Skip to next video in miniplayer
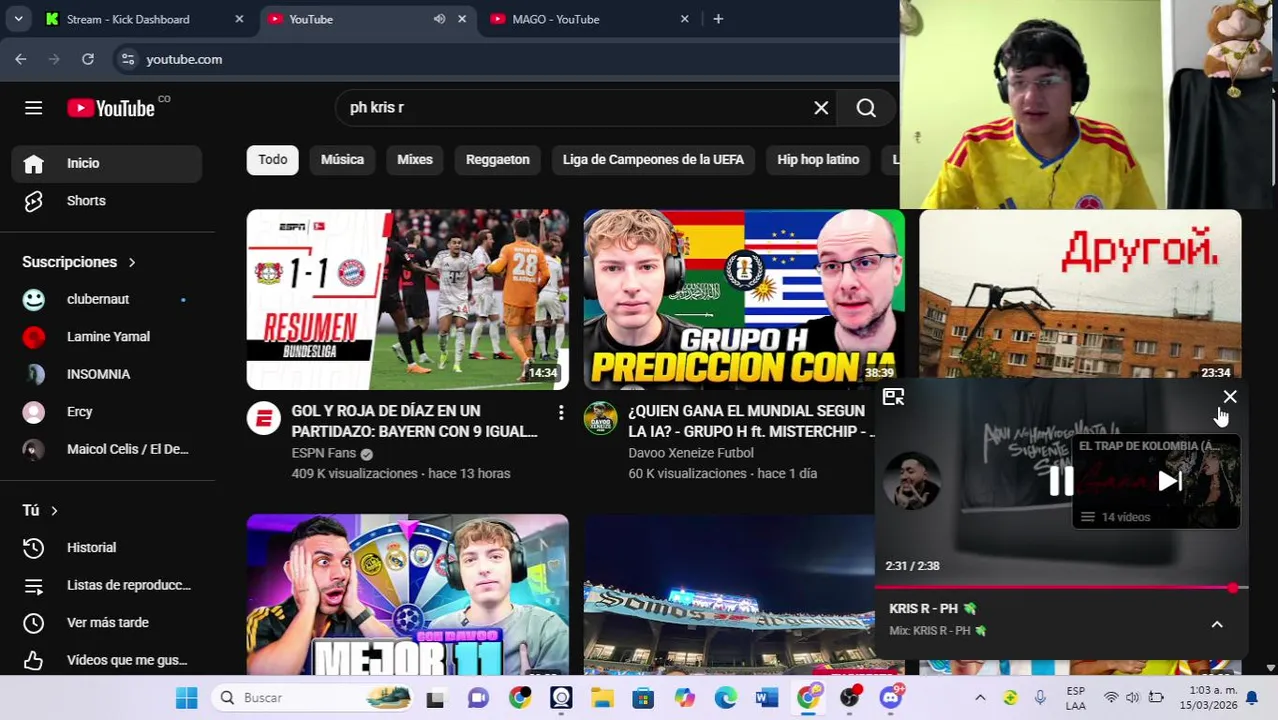Screen dimensions: 1278x720 1169,482
